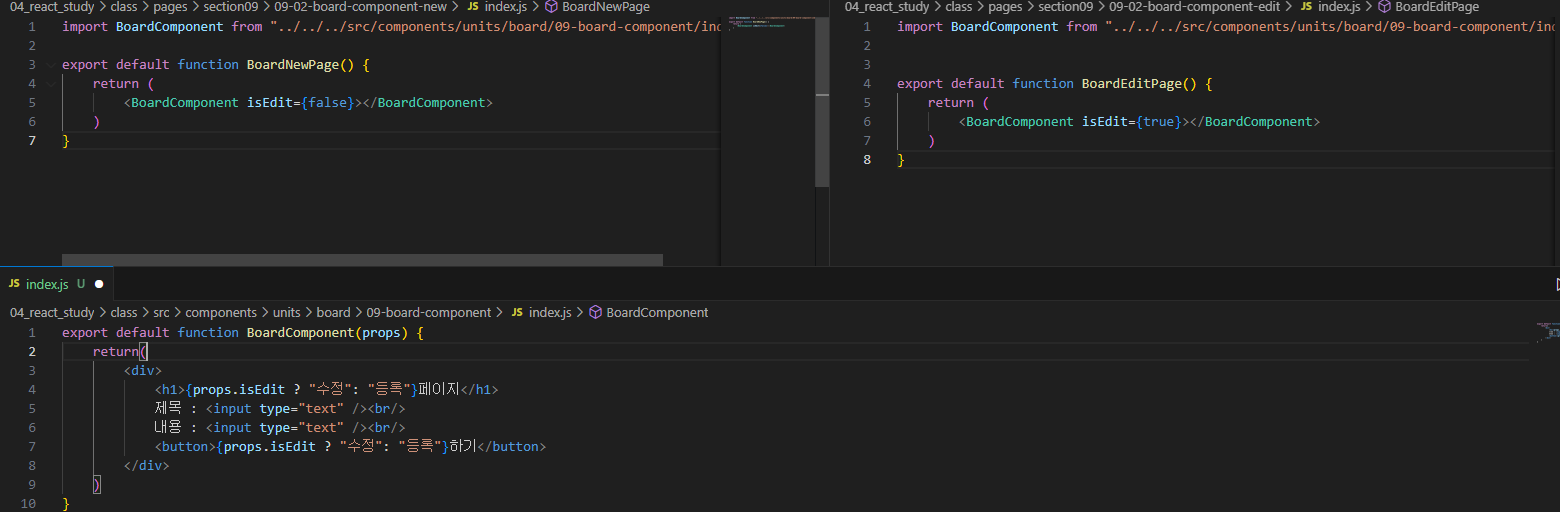Image resolution: width=1560 pixels, height=512 pixels.
Task: Click the return( line in BoardComponent editor
Action: pos(120,352)
